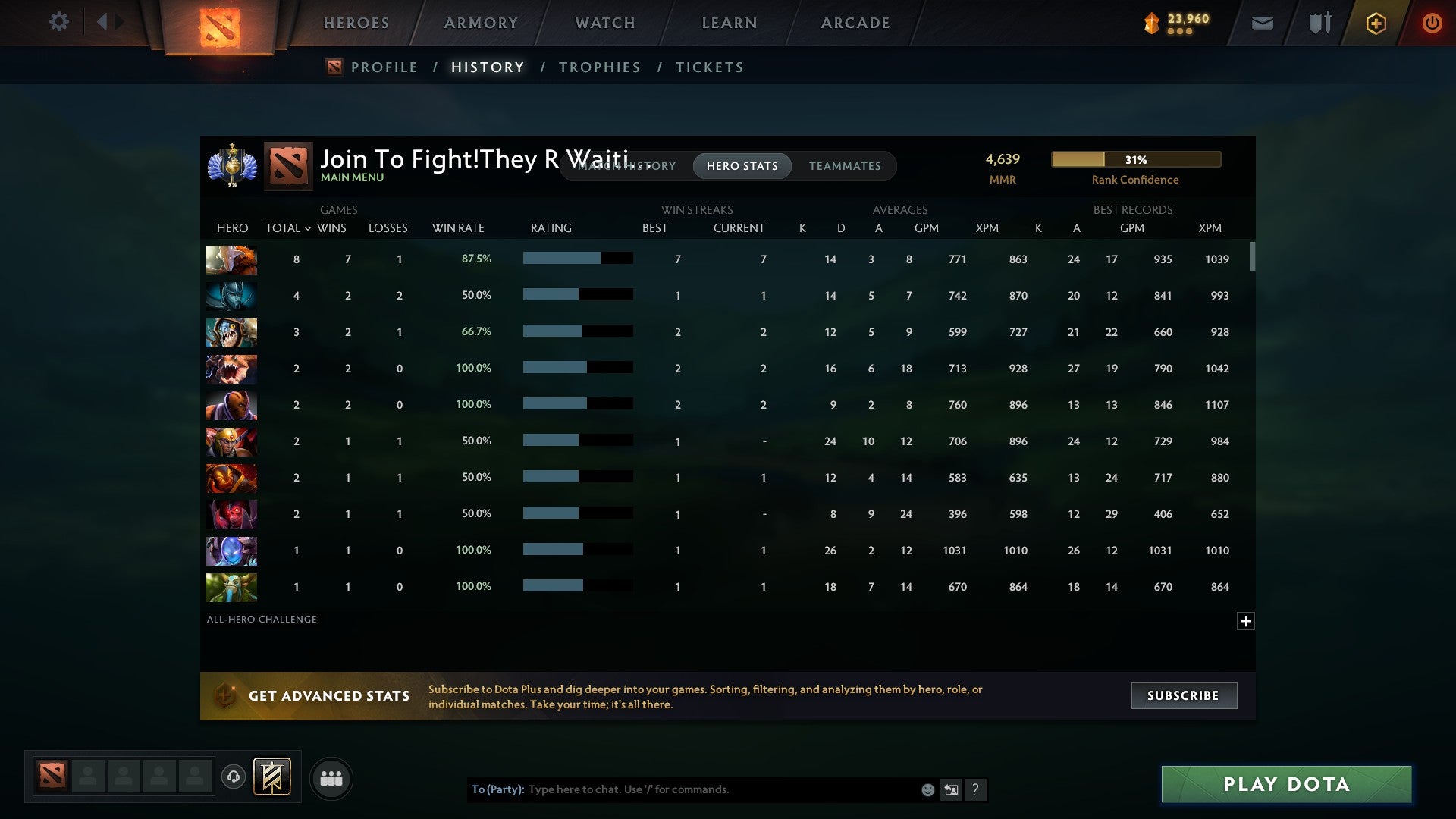Toggle the headset voice chat icon

234,777
